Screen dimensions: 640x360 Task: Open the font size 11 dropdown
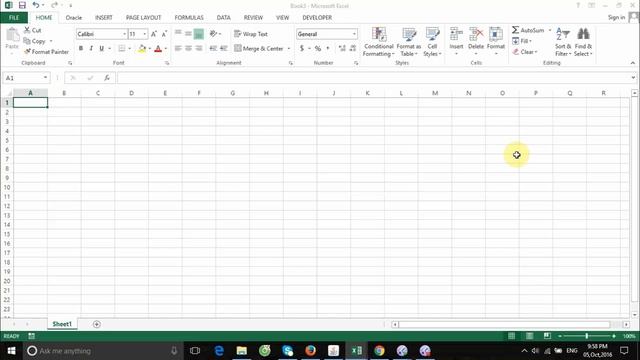144,34
